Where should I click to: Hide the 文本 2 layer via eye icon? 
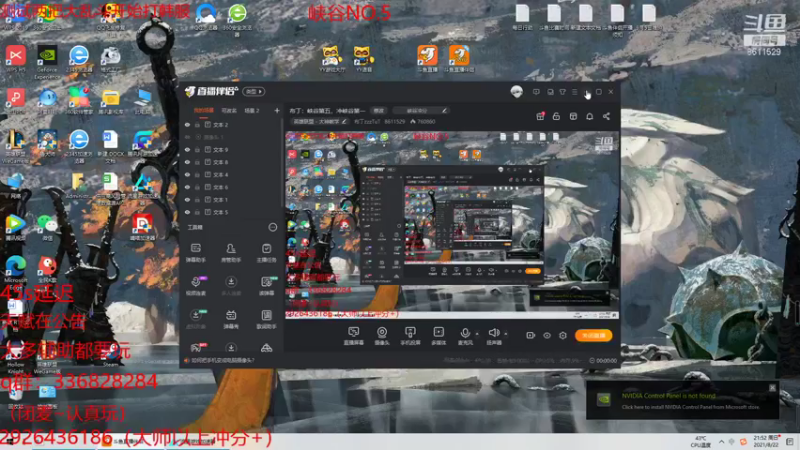point(187,124)
